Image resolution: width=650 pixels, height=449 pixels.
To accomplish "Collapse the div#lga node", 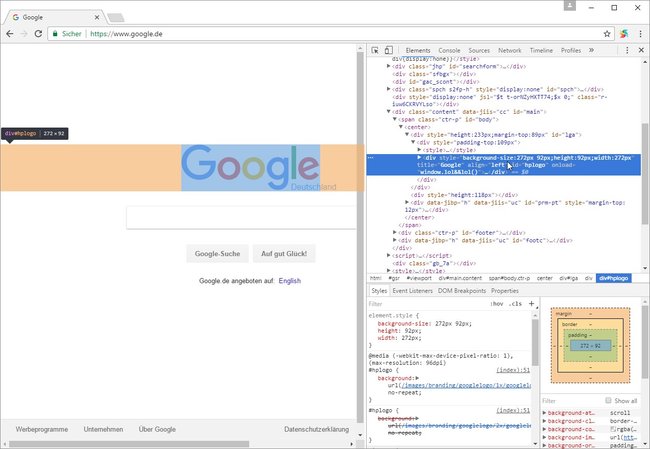I will click(407, 134).
